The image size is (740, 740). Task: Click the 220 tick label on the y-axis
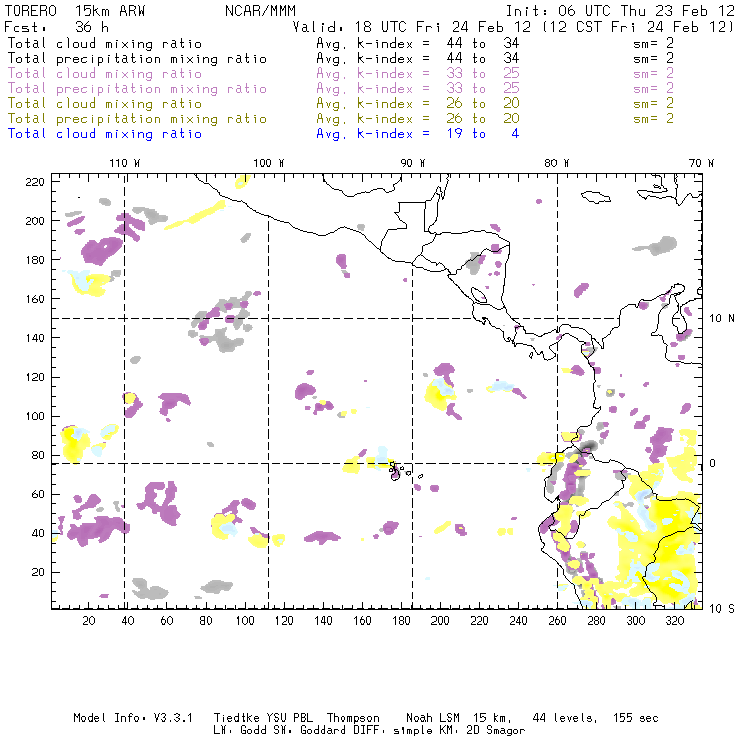point(36,181)
